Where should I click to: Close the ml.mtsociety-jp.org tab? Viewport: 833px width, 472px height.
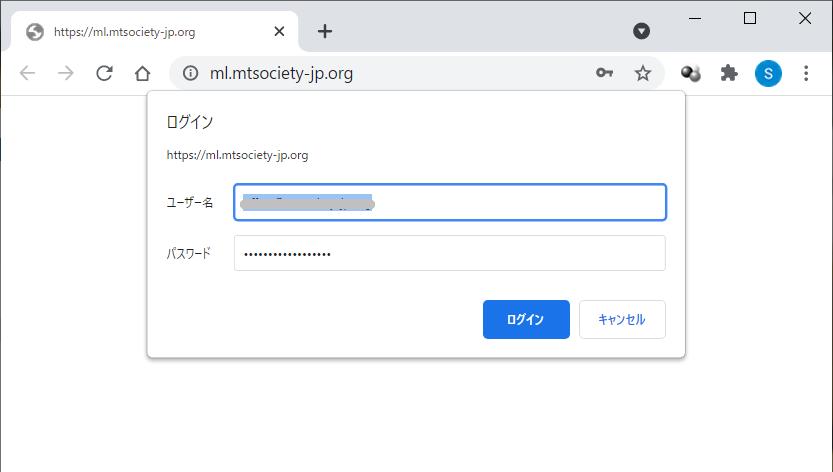[x=279, y=31]
